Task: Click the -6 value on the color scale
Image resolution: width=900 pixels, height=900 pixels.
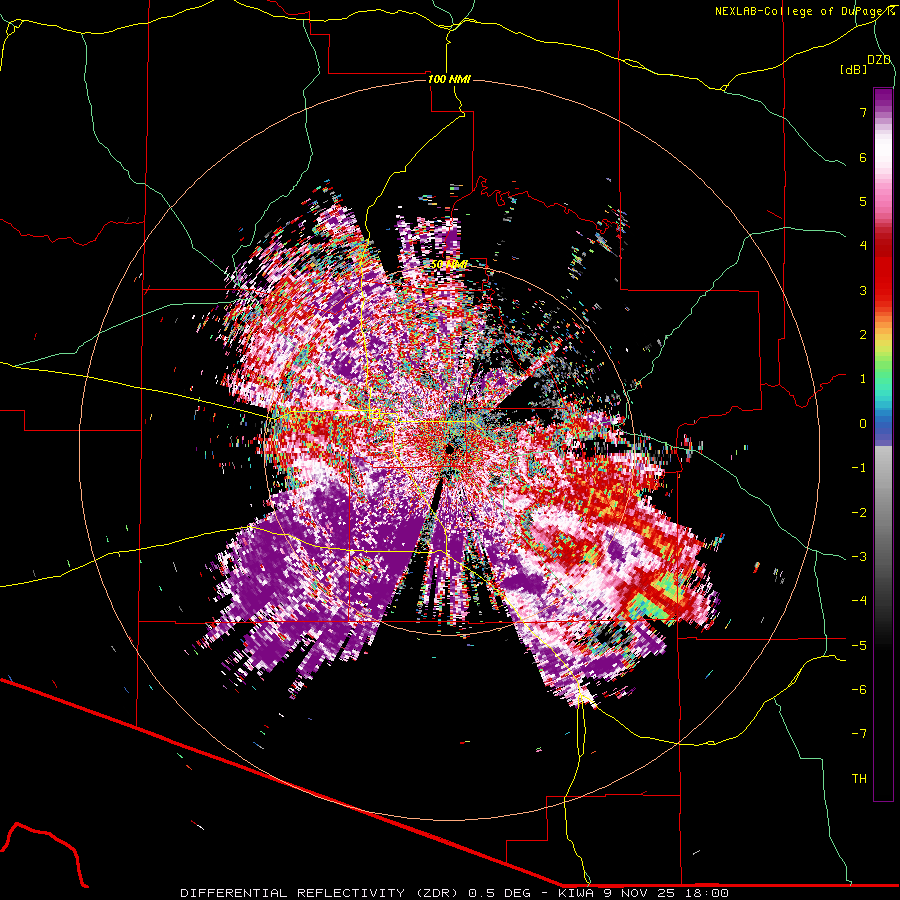Action: point(859,690)
